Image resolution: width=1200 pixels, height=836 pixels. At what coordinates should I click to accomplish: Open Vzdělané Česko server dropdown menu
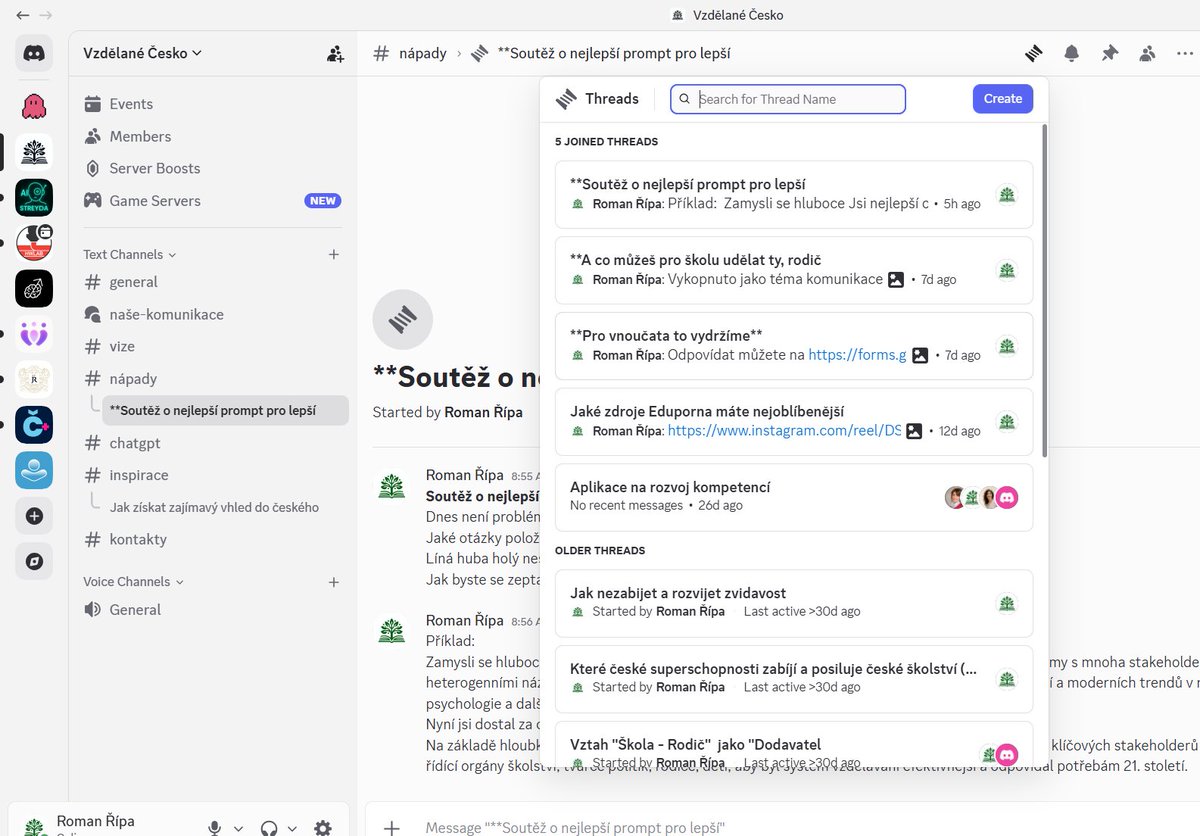tap(142, 53)
